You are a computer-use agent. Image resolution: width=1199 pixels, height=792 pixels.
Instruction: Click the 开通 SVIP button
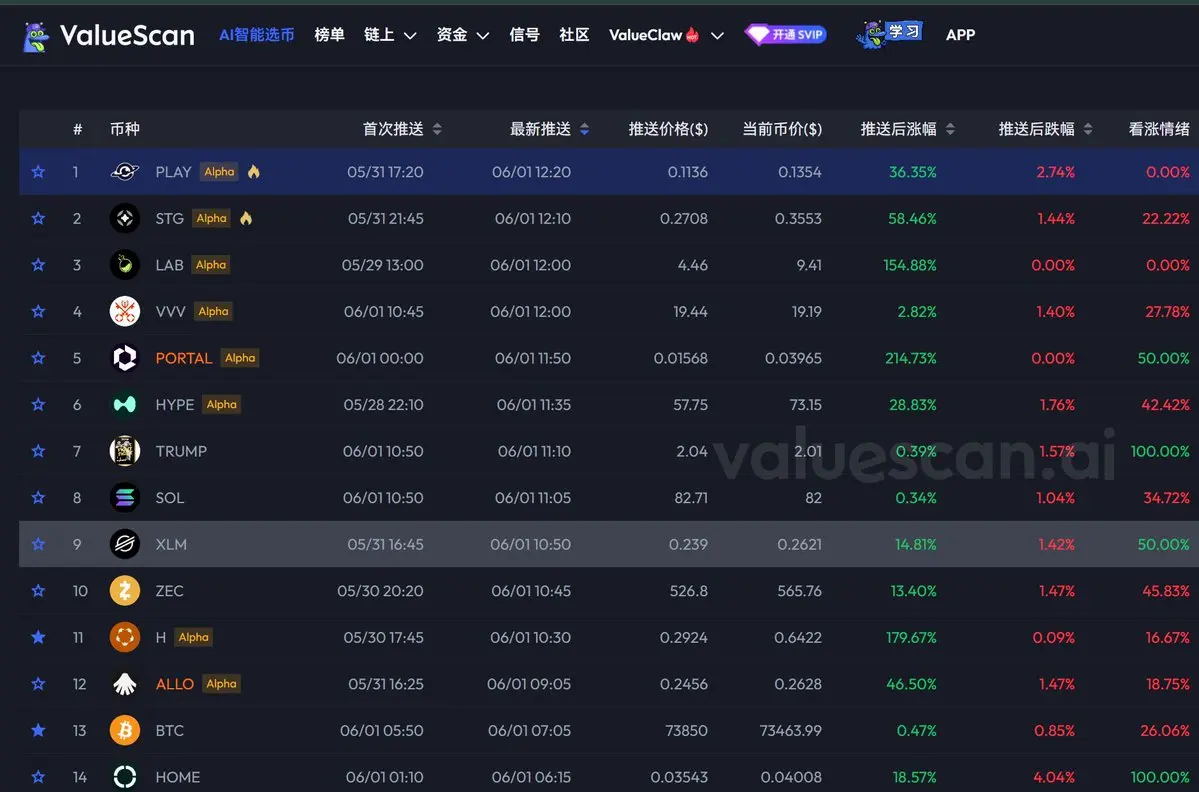785,34
